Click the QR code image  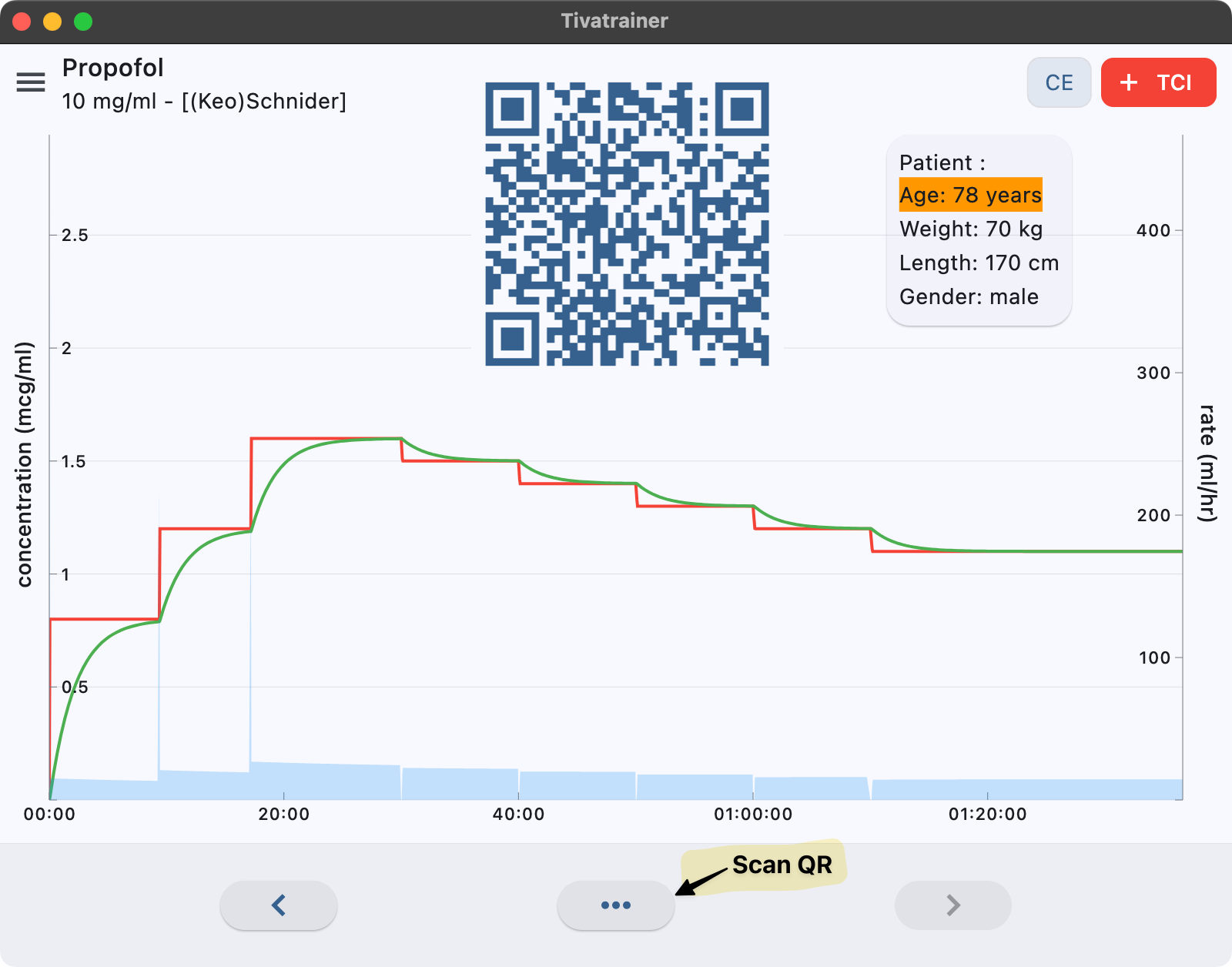[627, 224]
